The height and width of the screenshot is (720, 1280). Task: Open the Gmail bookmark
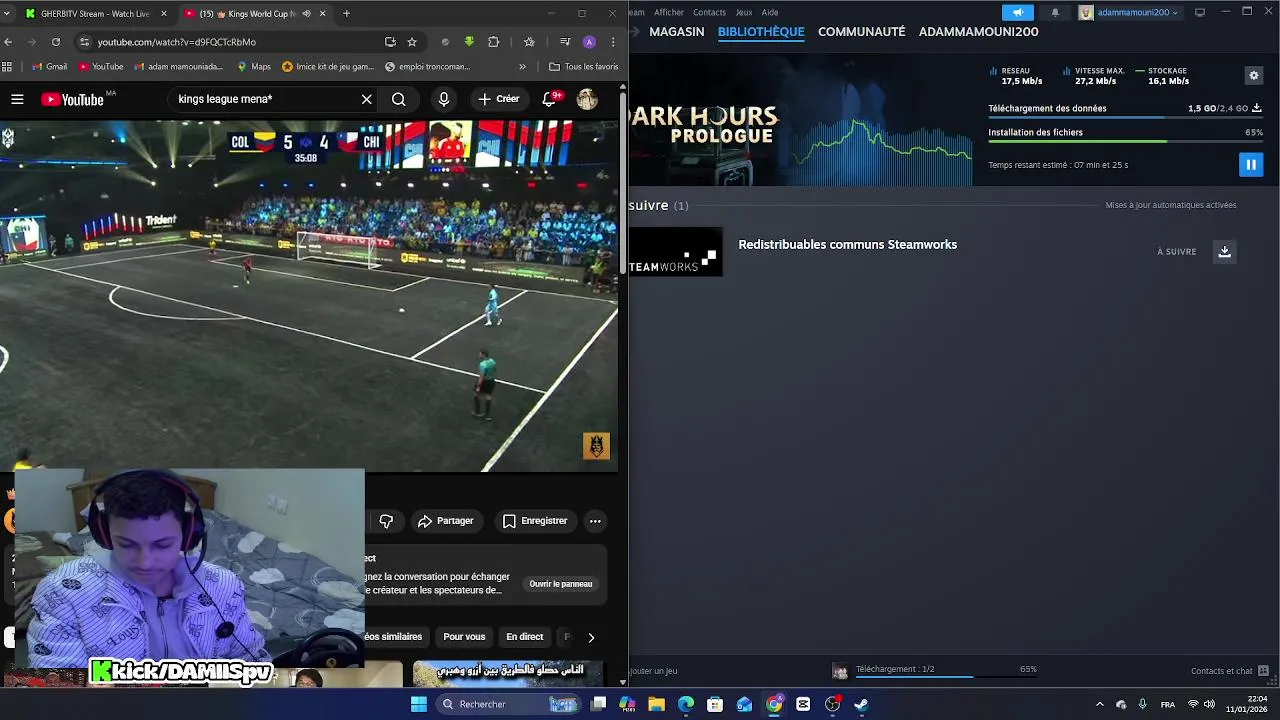click(x=50, y=67)
